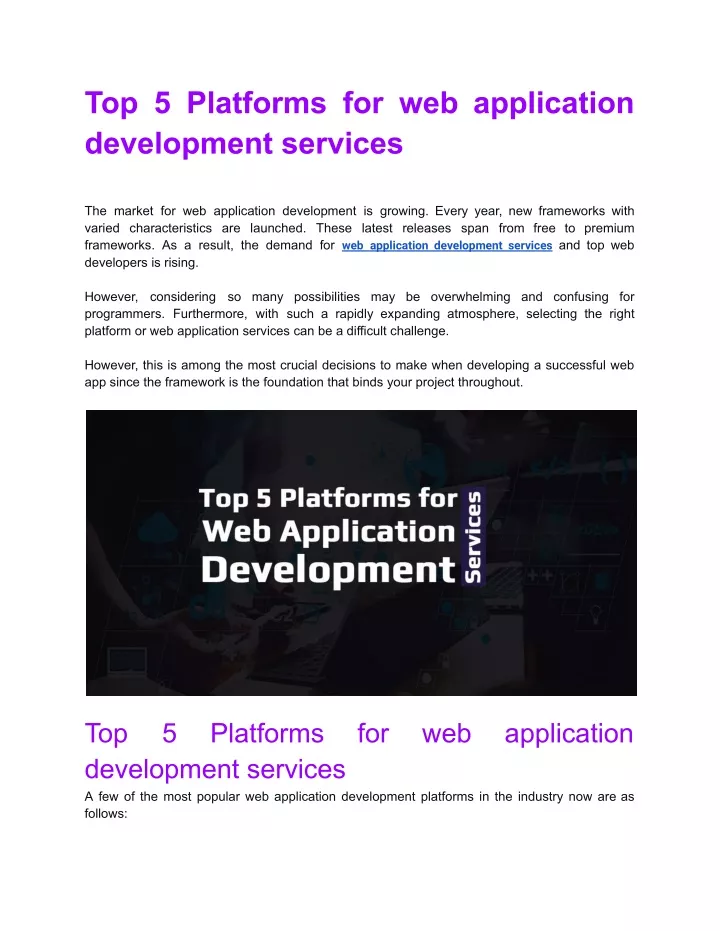Click the banner image of Top 5 Platforms
The image size is (720, 931).
(x=361, y=553)
